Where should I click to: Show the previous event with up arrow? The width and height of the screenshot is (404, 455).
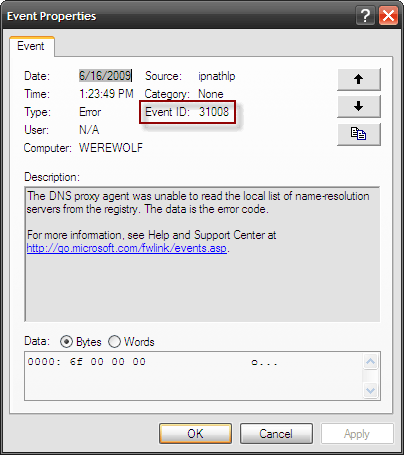[359, 79]
